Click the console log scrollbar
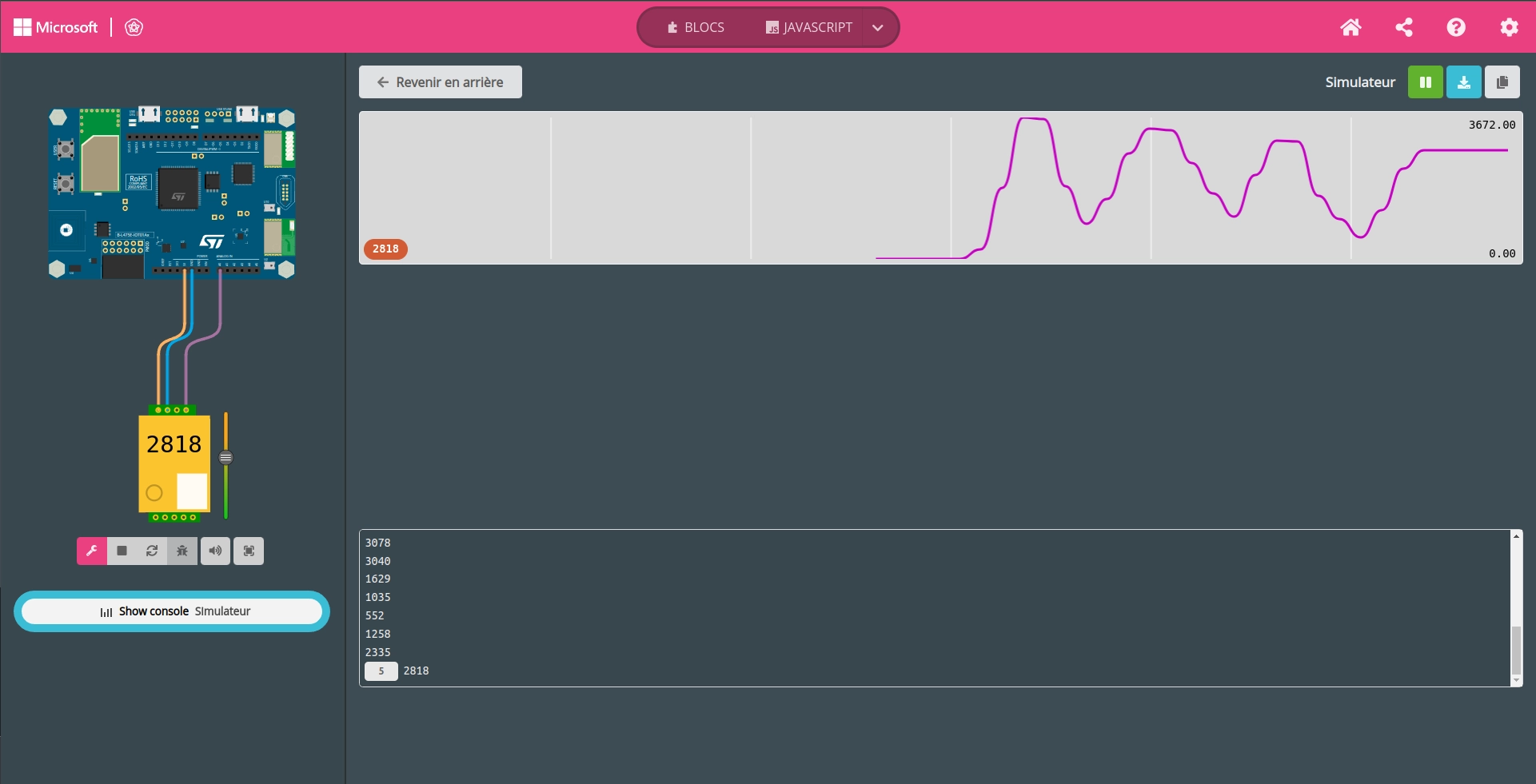This screenshot has width=1536, height=784. pos(1515,651)
